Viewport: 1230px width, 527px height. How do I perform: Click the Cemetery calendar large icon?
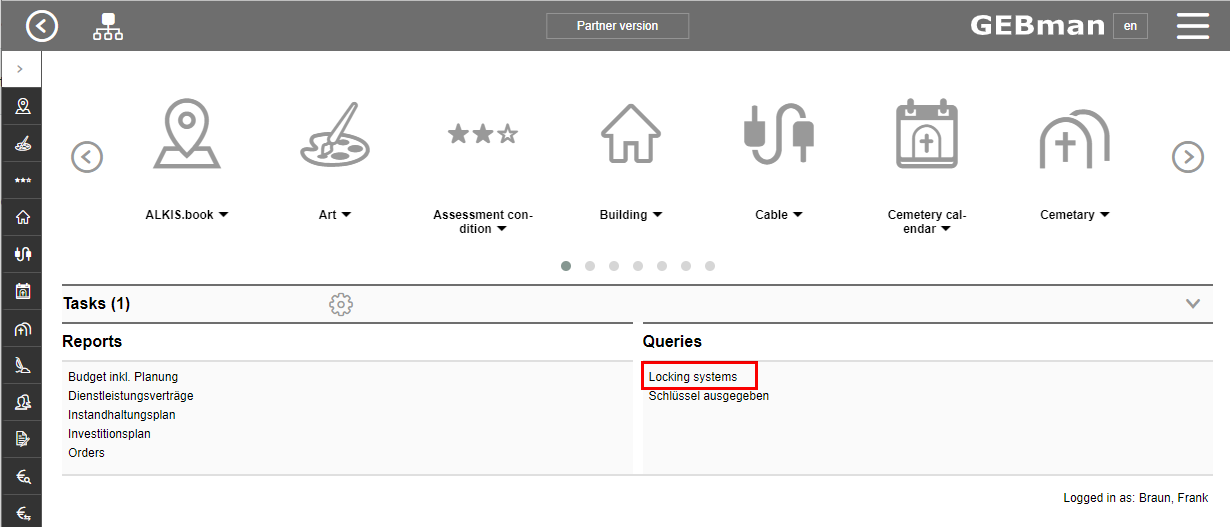(x=927, y=133)
